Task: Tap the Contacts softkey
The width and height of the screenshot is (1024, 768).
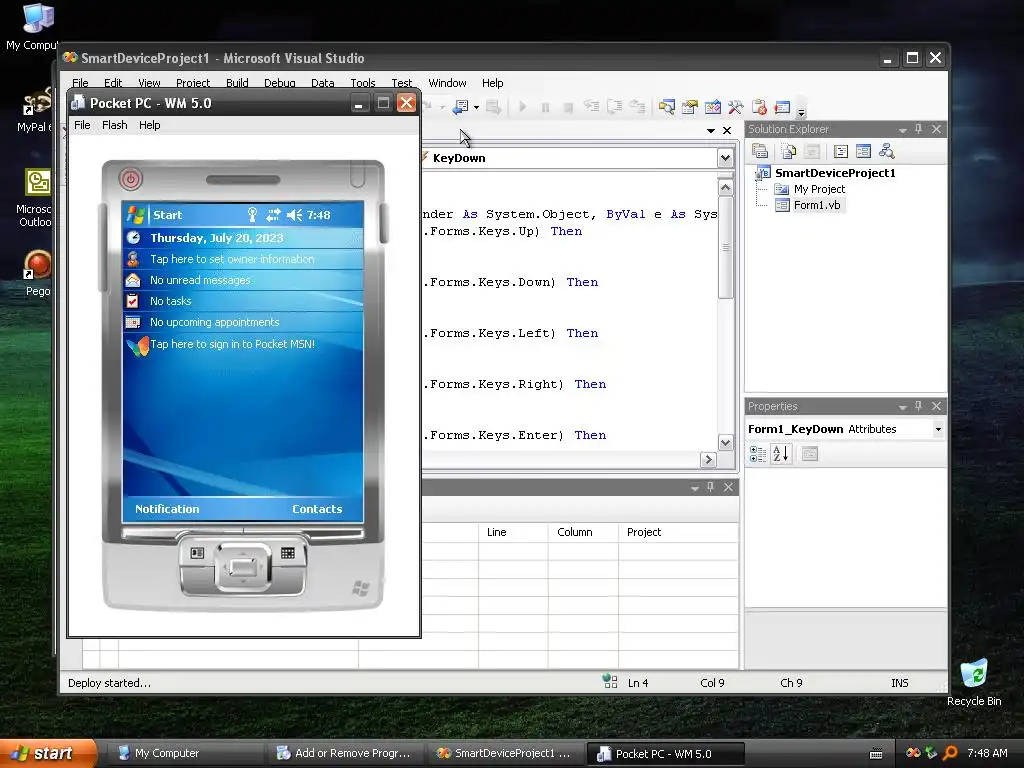Action: pyautogui.click(x=317, y=509)
